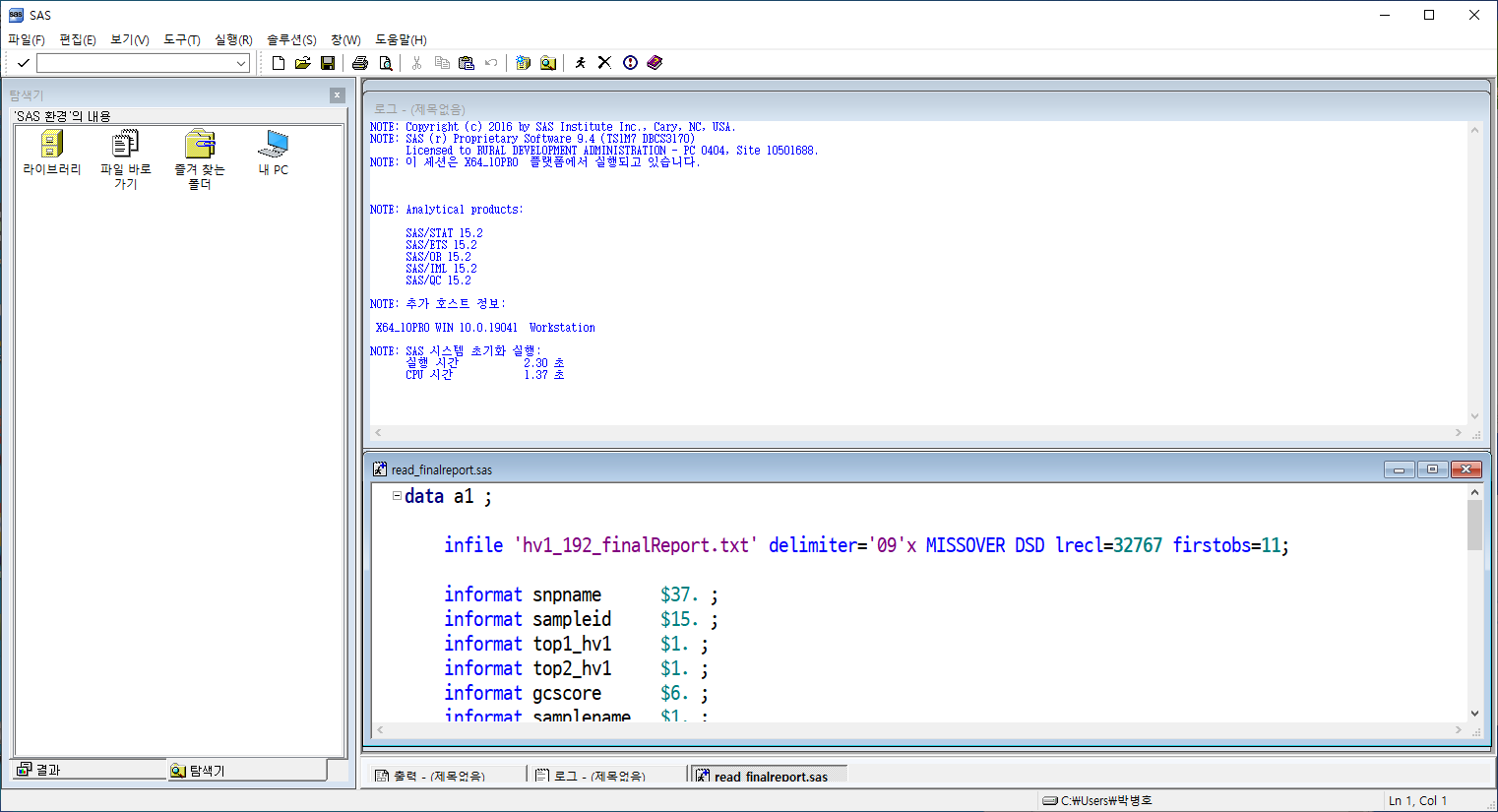Click the log window scroll-down arrow

point(1474,416)
